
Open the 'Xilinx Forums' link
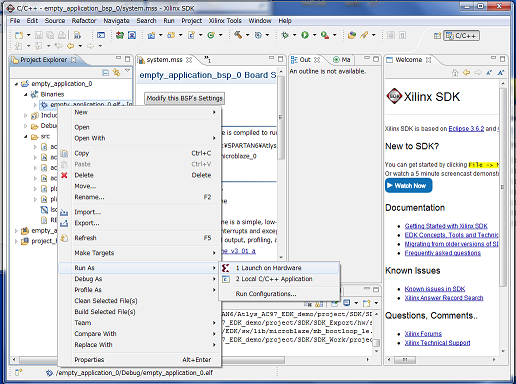coord(423,334)
